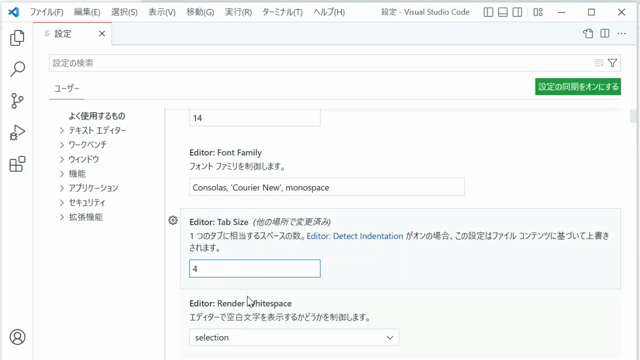This screenshot has width=640, height=360.
Task: Open the 移動(G) menu
Action: pyautogui.click(x=200, y=12)
